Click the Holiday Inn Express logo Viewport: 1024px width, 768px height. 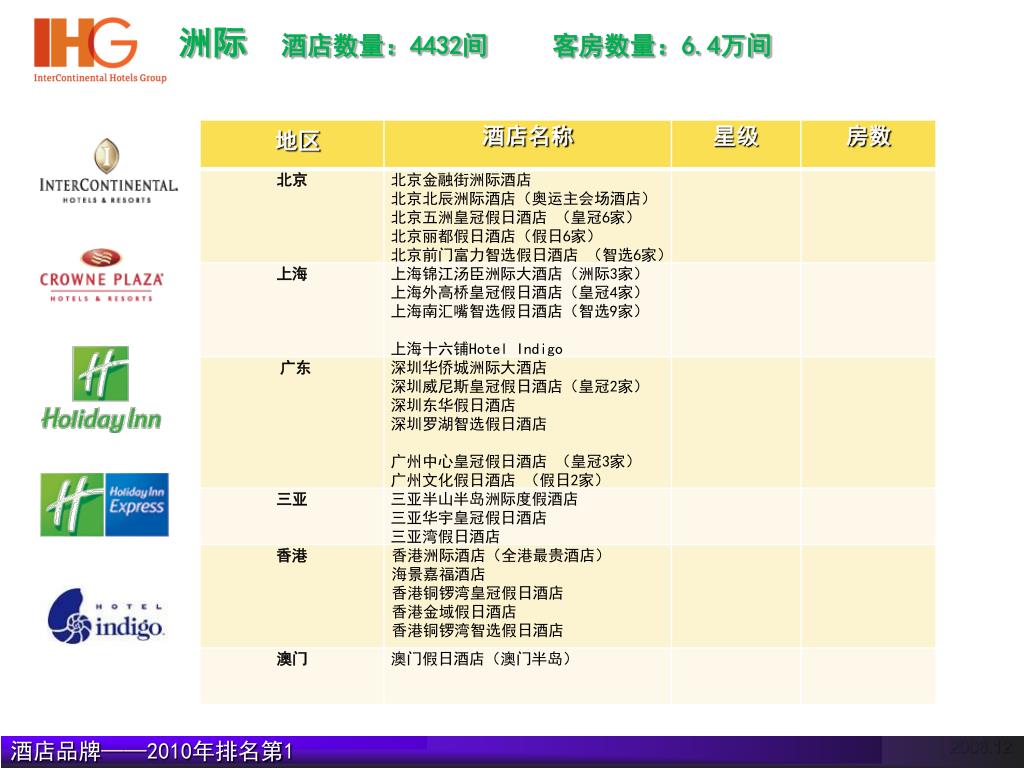[104, 505]
